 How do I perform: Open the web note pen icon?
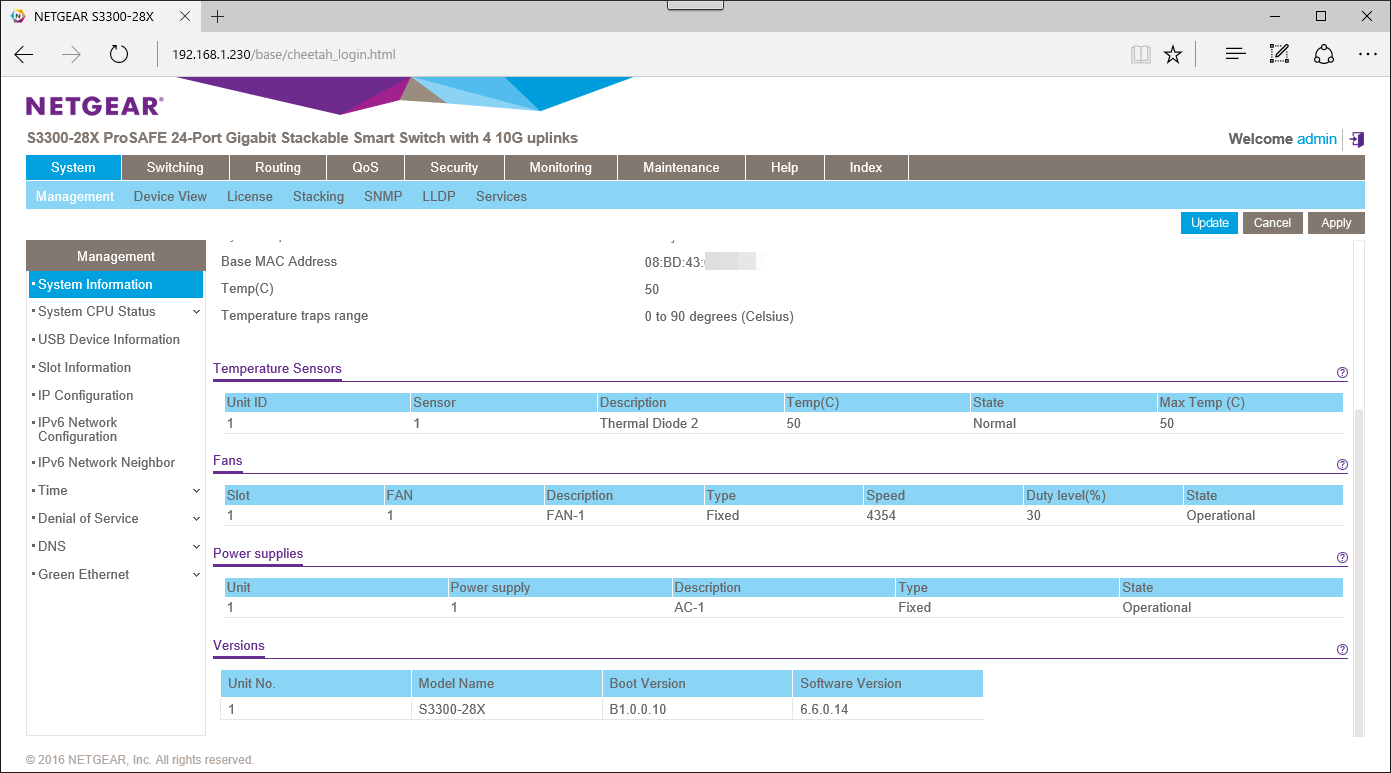pyautogui.click(x=1279, y=54)
